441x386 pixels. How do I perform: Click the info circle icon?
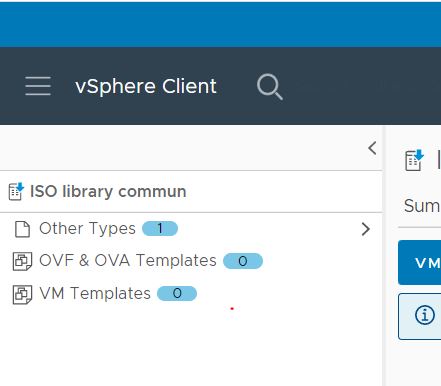pyautogui.click(x=425, y=315)
